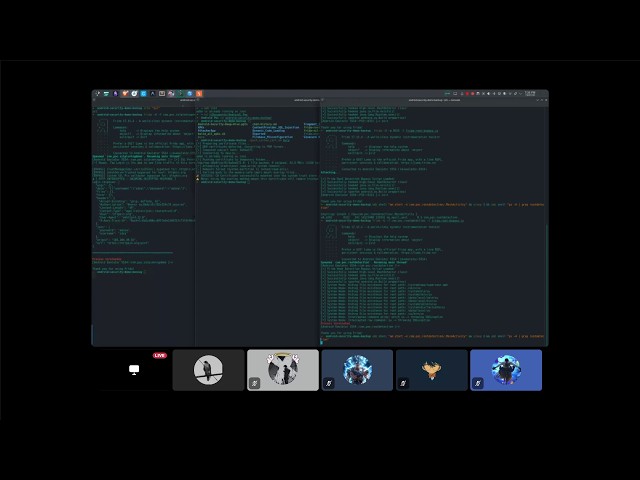The width and height of the screenshot is (640, 480).
Task: Select the right terminal window title
Action: coord(434,100)
